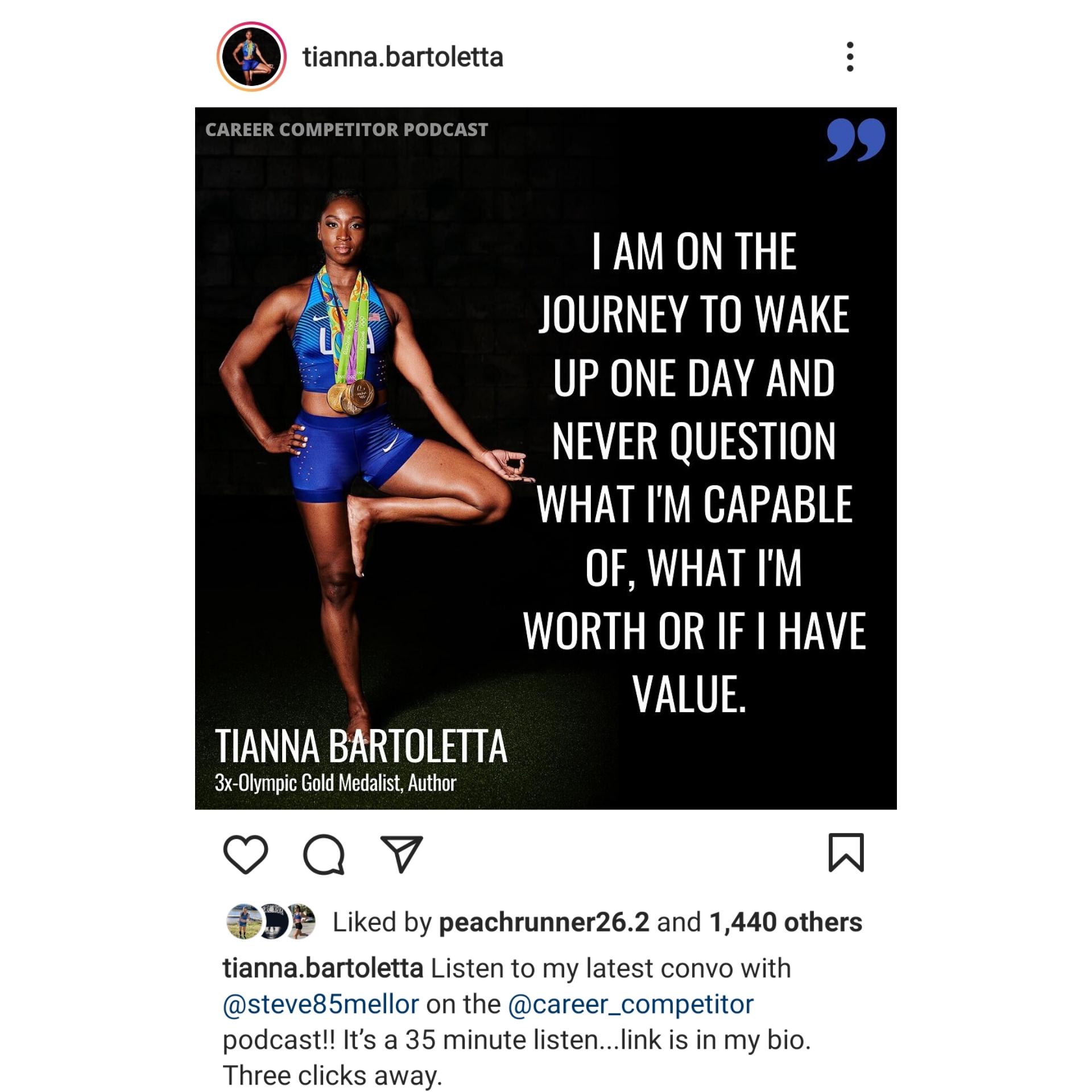Open the tianna.bartoletta profile from the post header

[403, 57]
